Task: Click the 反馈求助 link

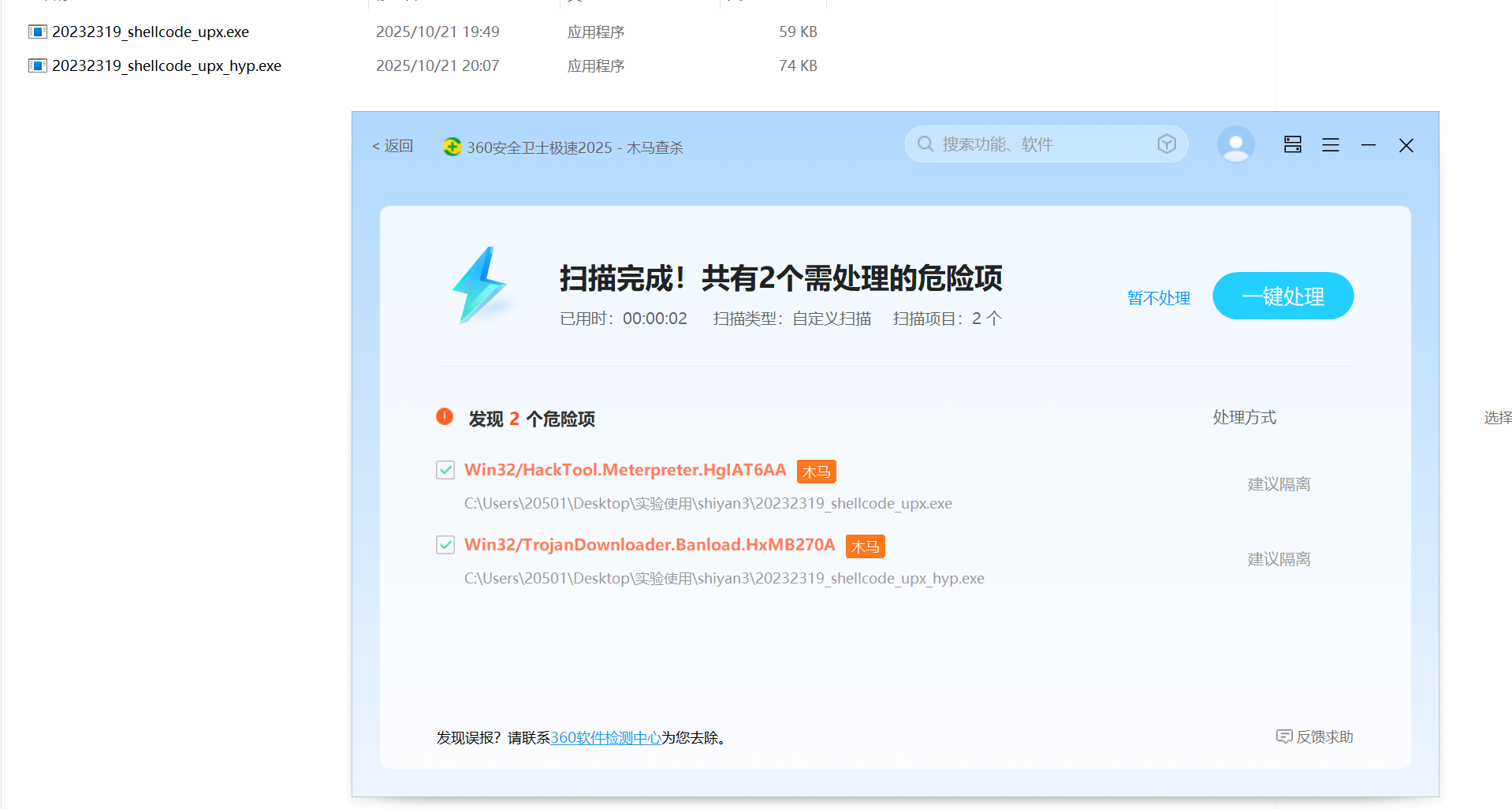Action: coord(1324,736)
